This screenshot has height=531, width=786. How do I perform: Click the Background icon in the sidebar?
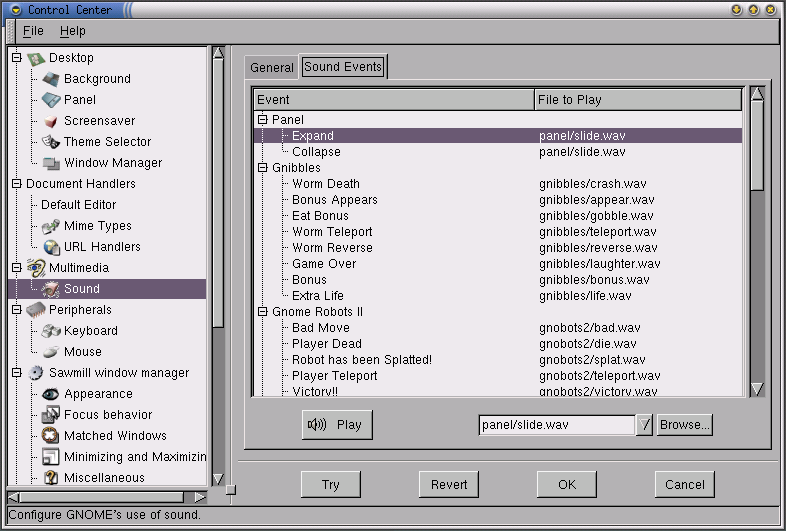[51, 79]
